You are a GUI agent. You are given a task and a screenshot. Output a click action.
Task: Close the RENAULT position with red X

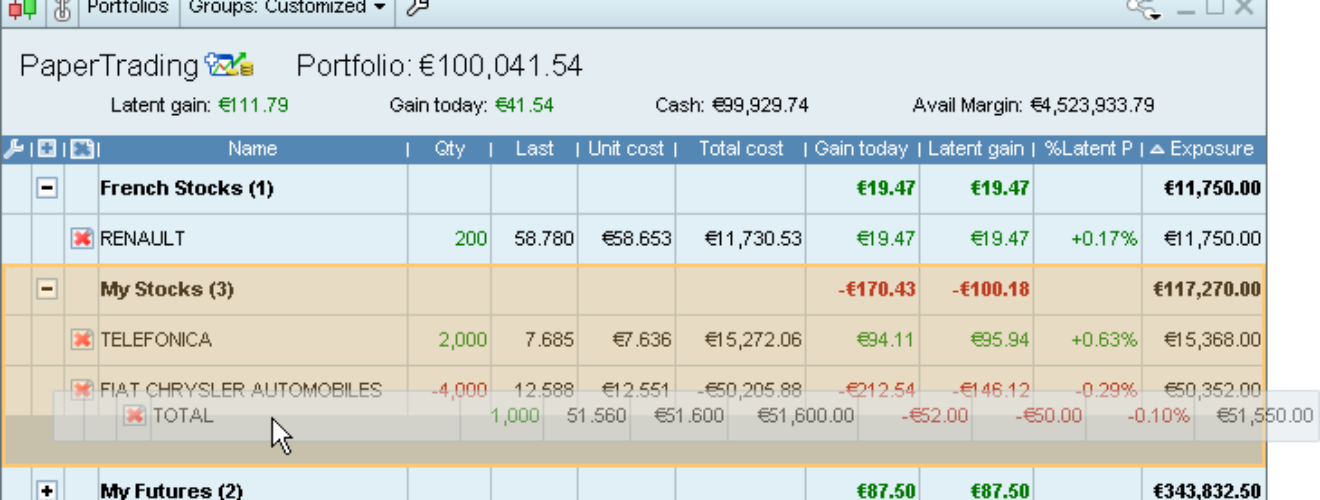(82, 239)
